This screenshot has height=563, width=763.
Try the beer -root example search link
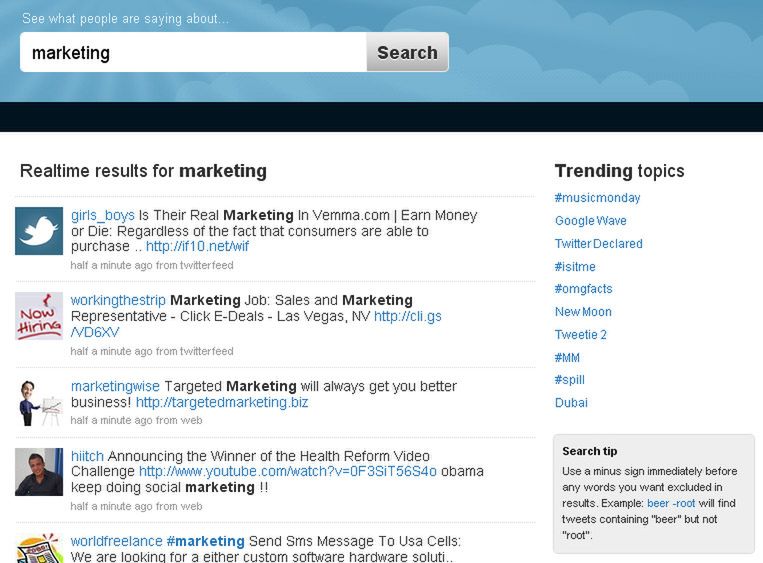pos(671,503)
